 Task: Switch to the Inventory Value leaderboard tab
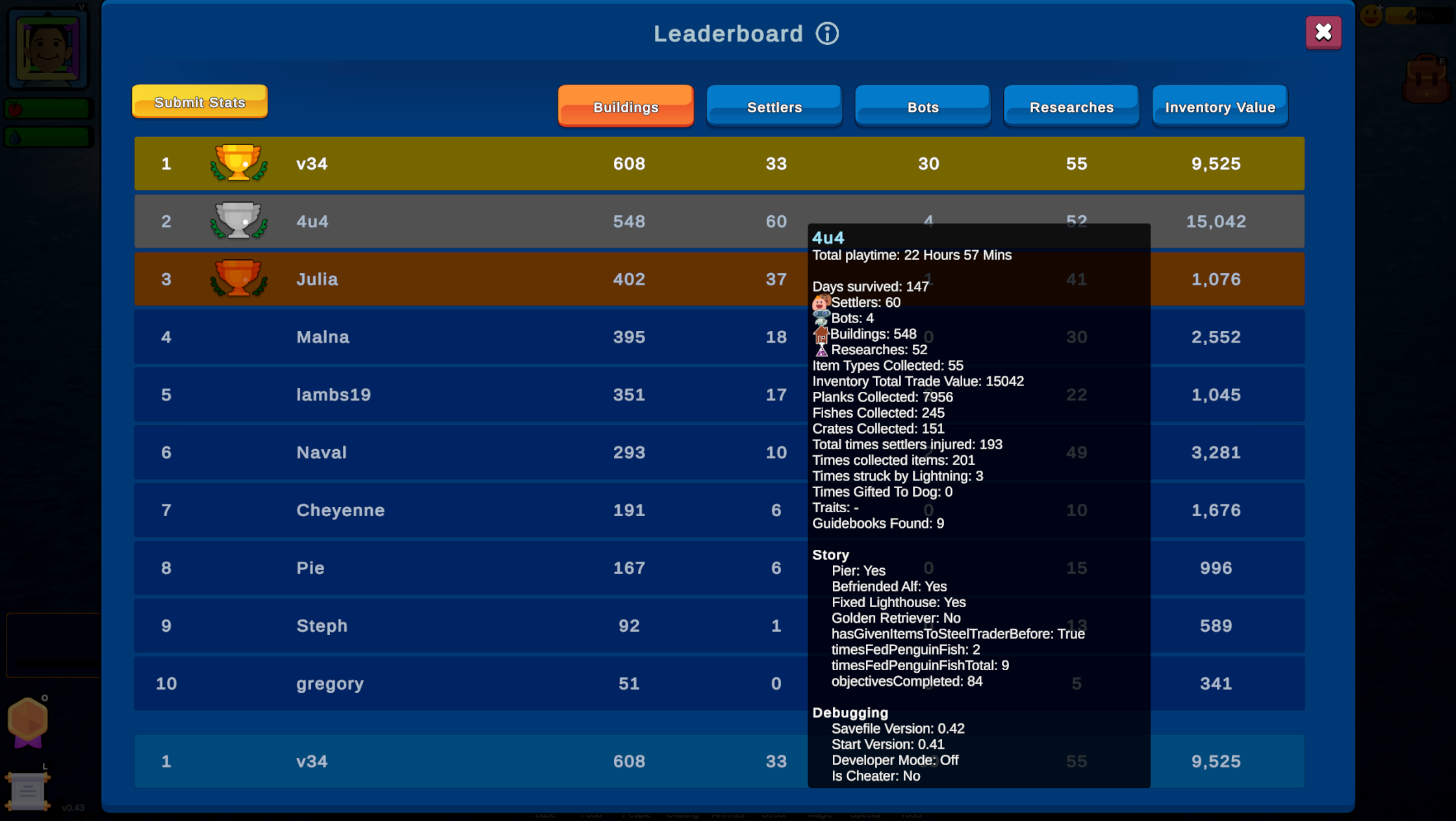click(x=1219, y=107)
